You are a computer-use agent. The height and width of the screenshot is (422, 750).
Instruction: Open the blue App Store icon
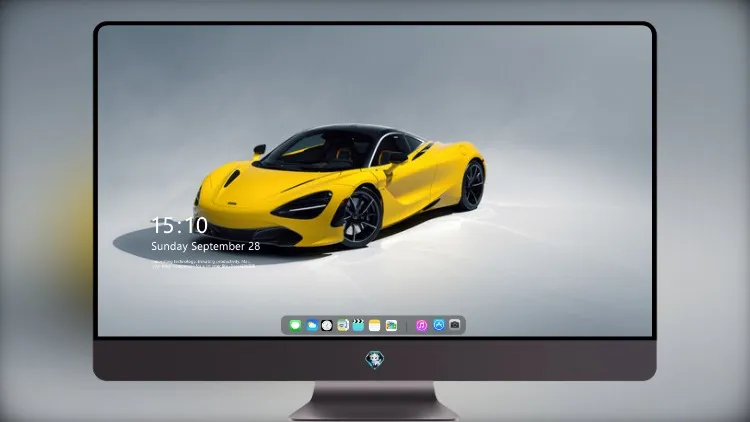pyautogui.click(x=439, y=325)
